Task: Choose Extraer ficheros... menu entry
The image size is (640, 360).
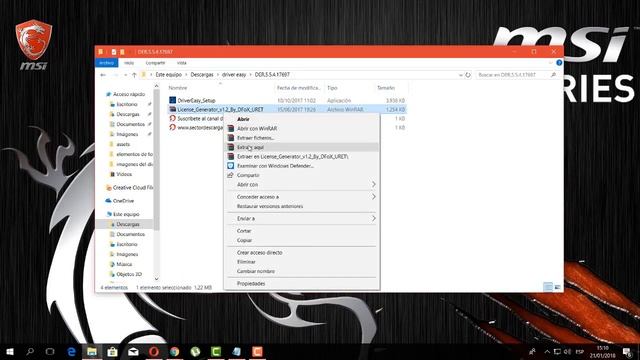Action: coord(302,138)
